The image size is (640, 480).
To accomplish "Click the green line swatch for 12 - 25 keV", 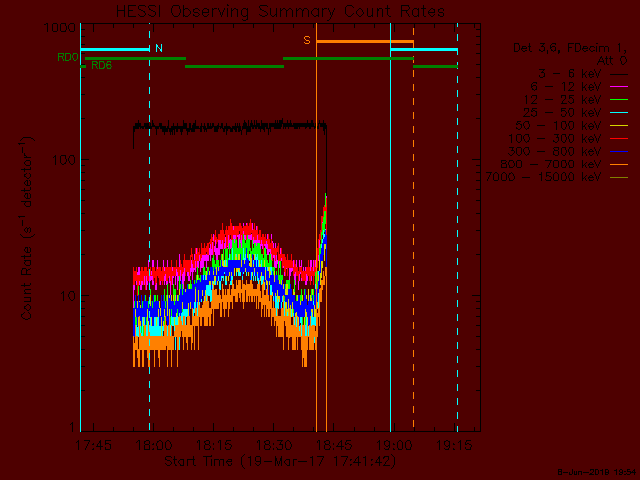I will pyautogui.click(x=619, y=100).
